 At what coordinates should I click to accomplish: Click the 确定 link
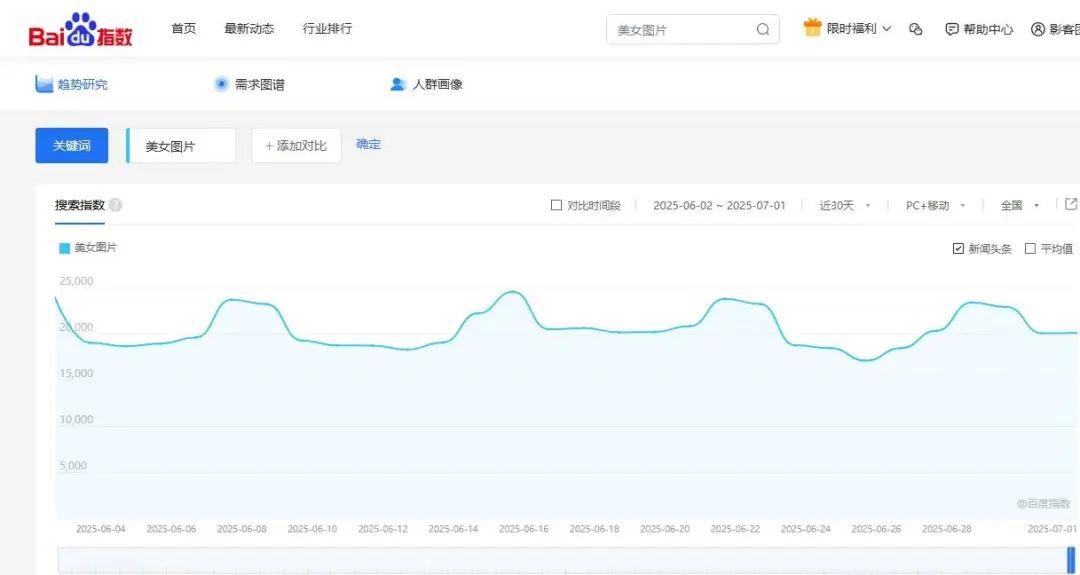[x=368, y=145]
